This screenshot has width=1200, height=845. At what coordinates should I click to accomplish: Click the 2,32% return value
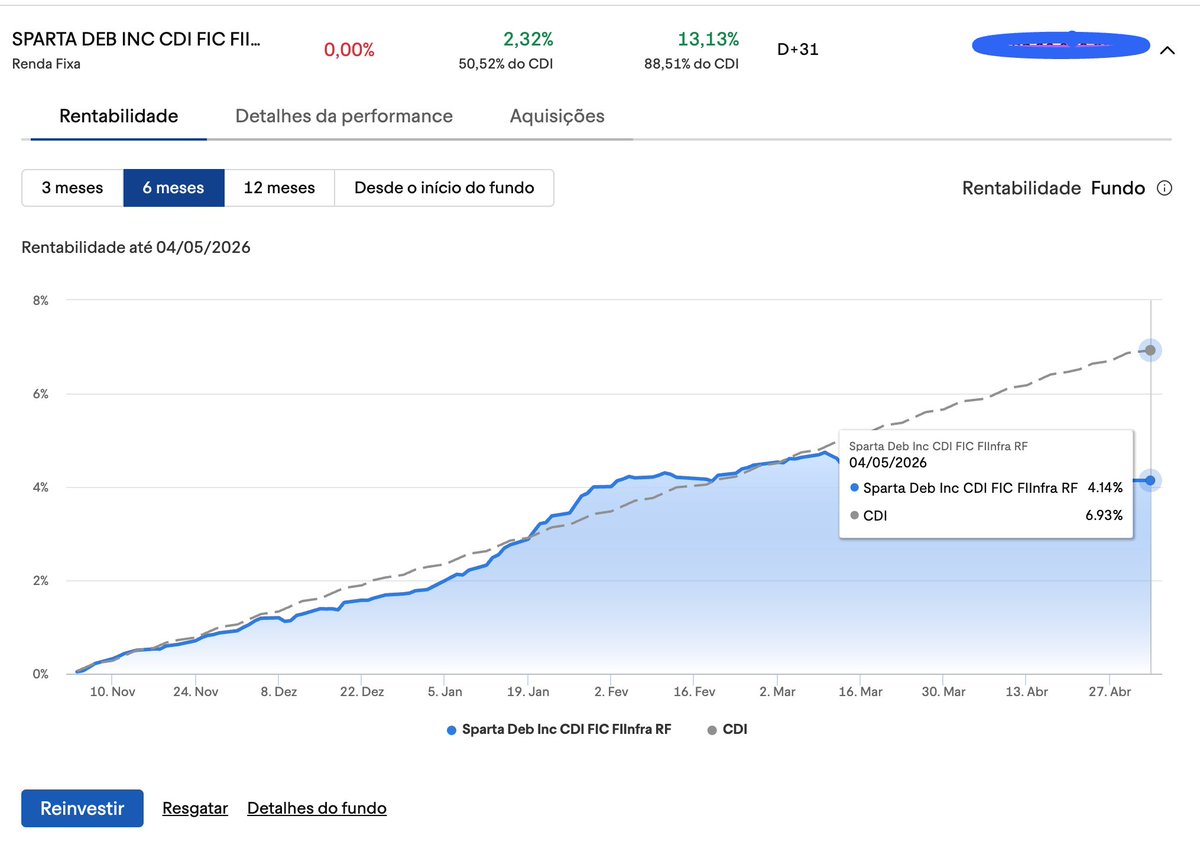click(528, 39)
